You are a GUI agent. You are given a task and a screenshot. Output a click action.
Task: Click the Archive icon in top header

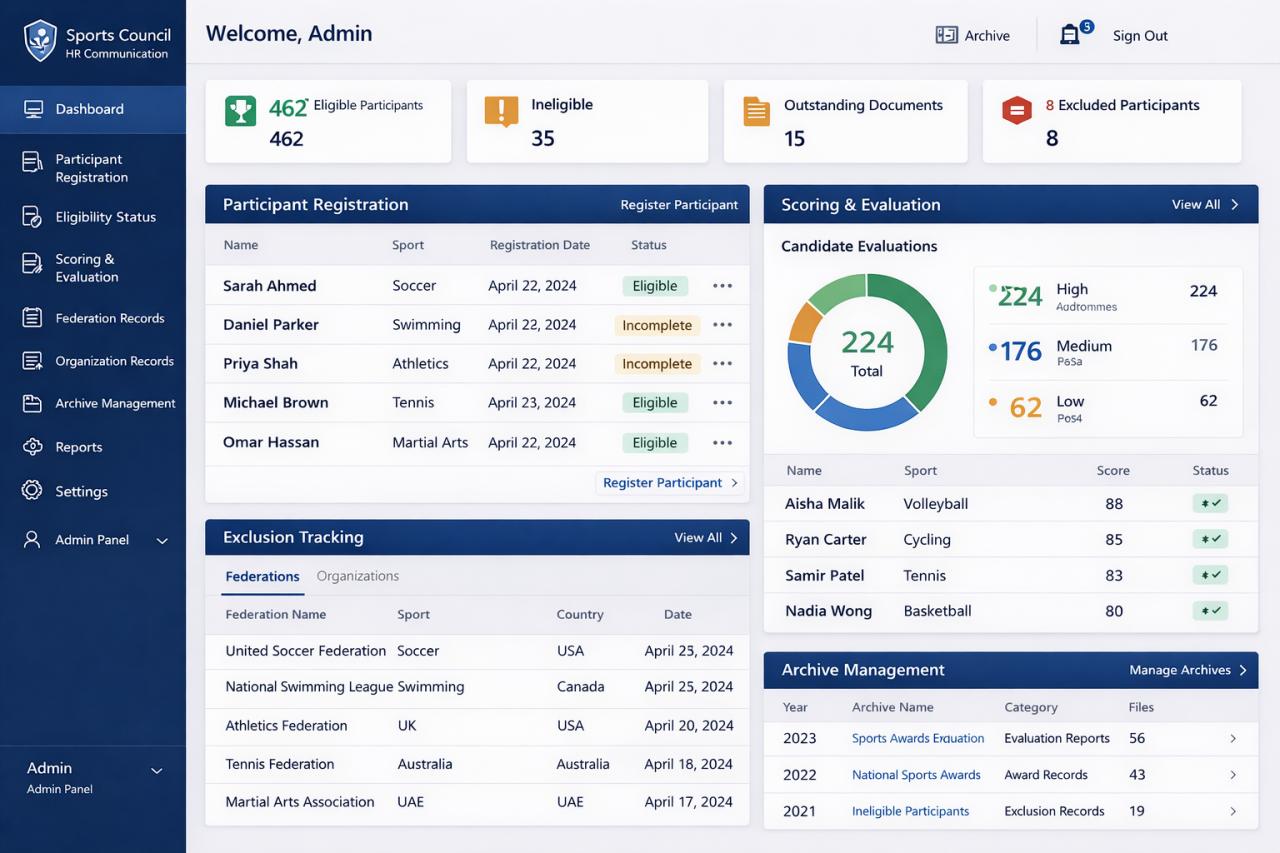pos(946,35)
